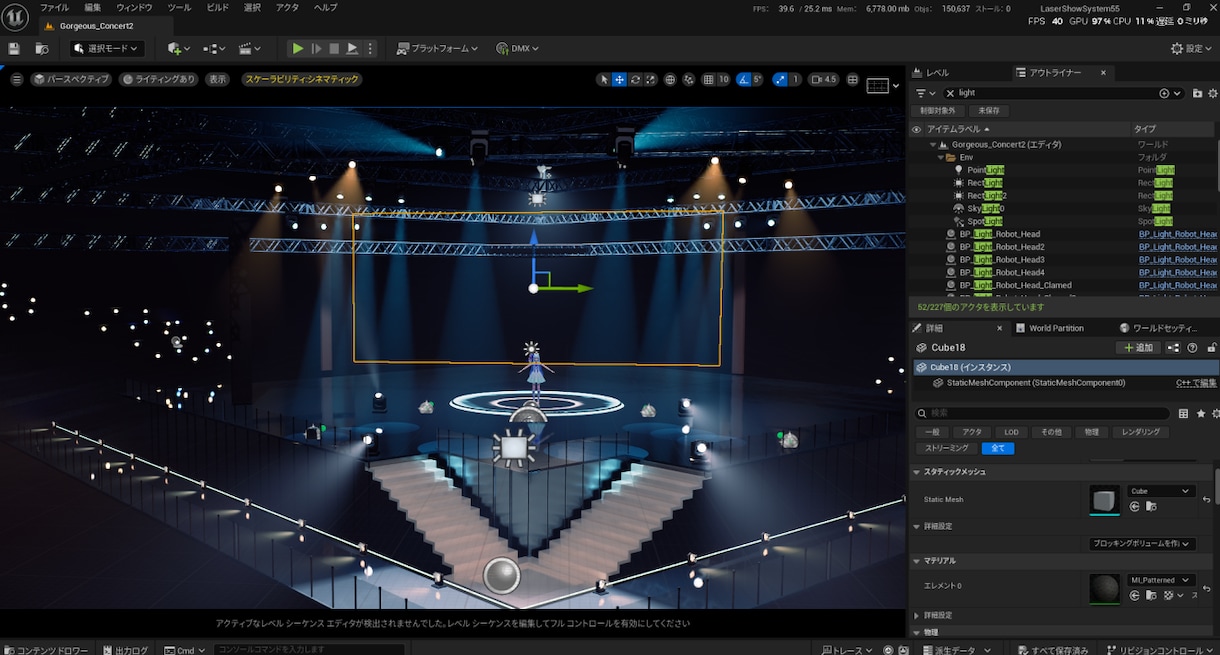This screenshot has height=655, width=1220.
Task: Open the ビルド menu
Action: click(217, 7)
